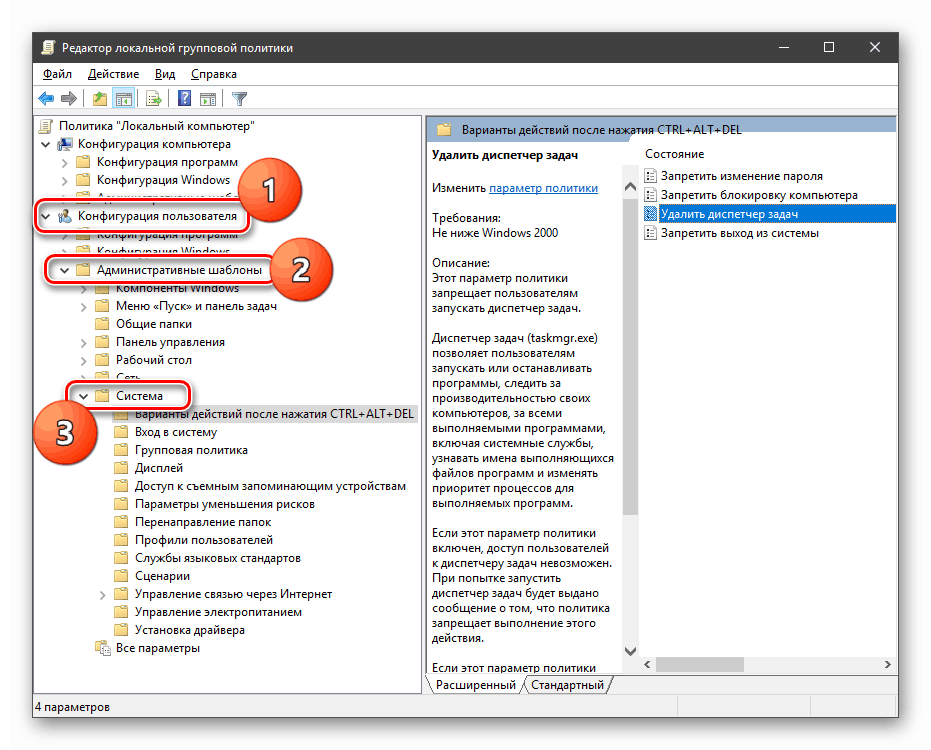Click the Состояние column header

coord(674,154)
